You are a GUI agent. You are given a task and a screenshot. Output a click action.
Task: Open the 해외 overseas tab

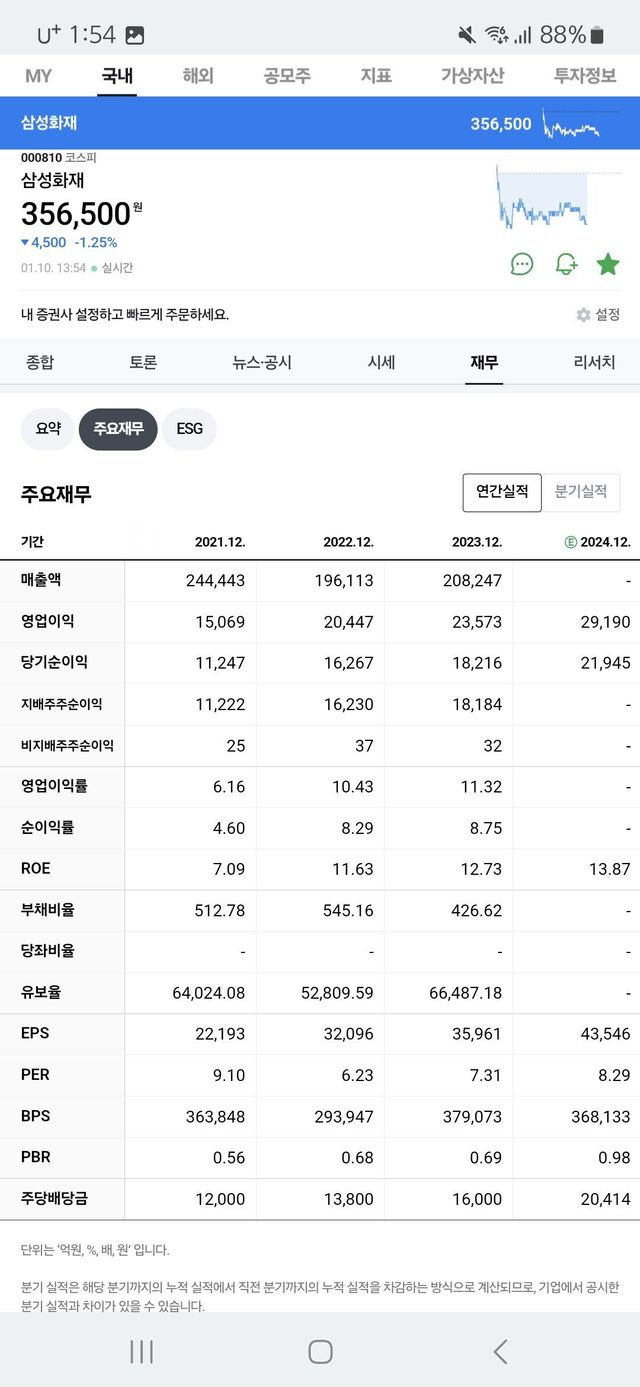click(x=199, y=75)
